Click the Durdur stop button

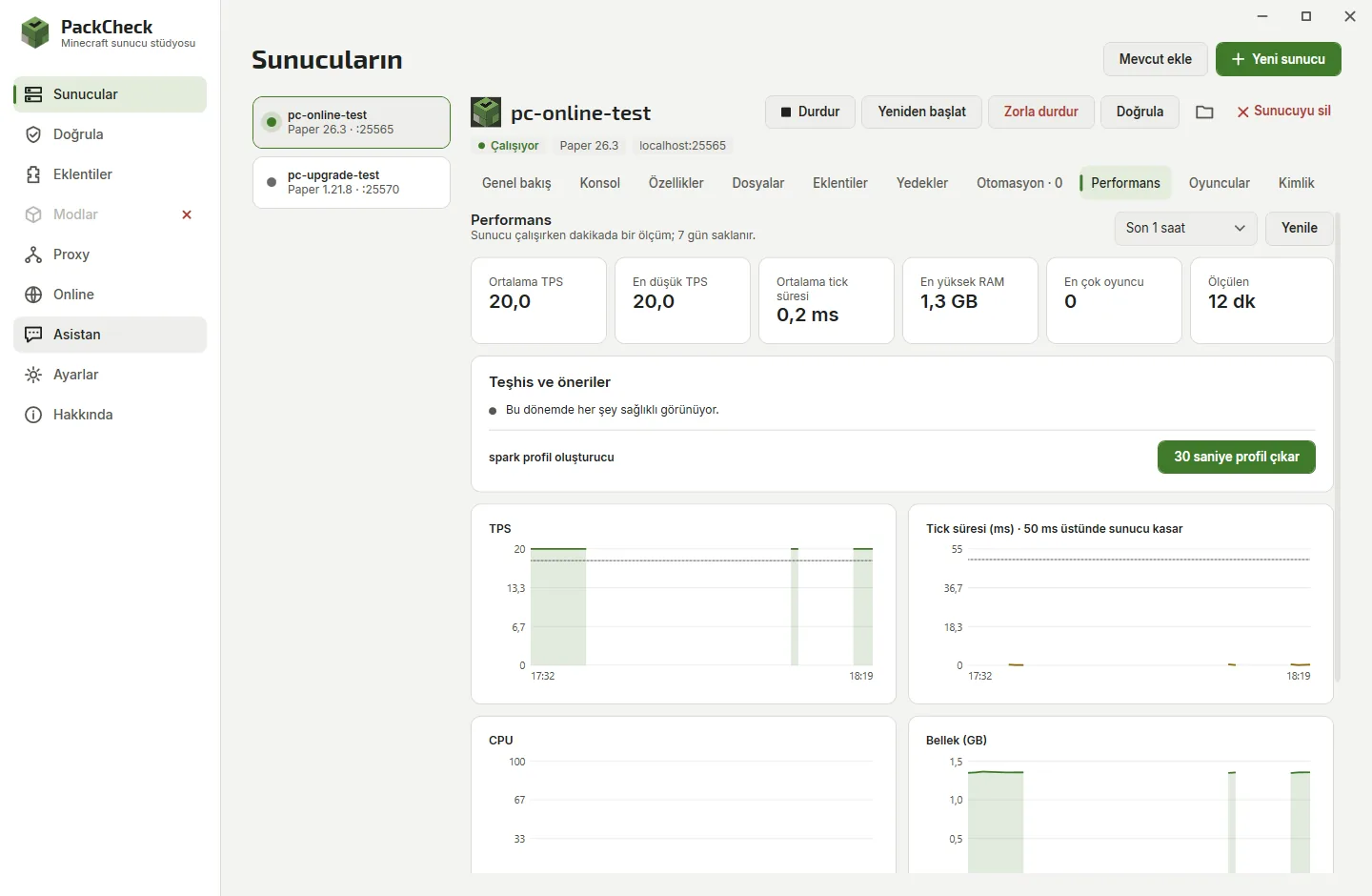tap(810, 112)
